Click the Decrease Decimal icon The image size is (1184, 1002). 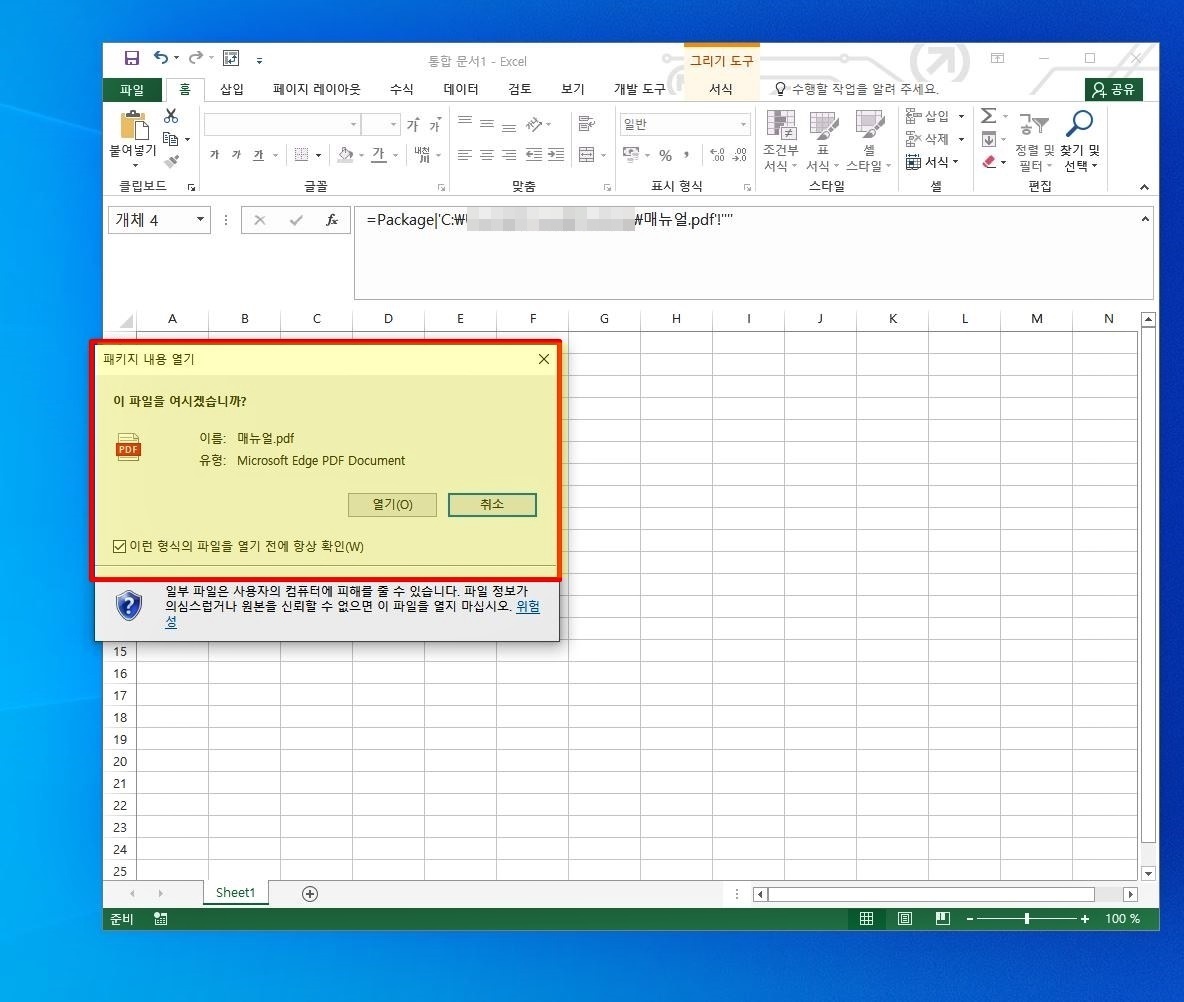pyautogui.click(x=740, y=155)
